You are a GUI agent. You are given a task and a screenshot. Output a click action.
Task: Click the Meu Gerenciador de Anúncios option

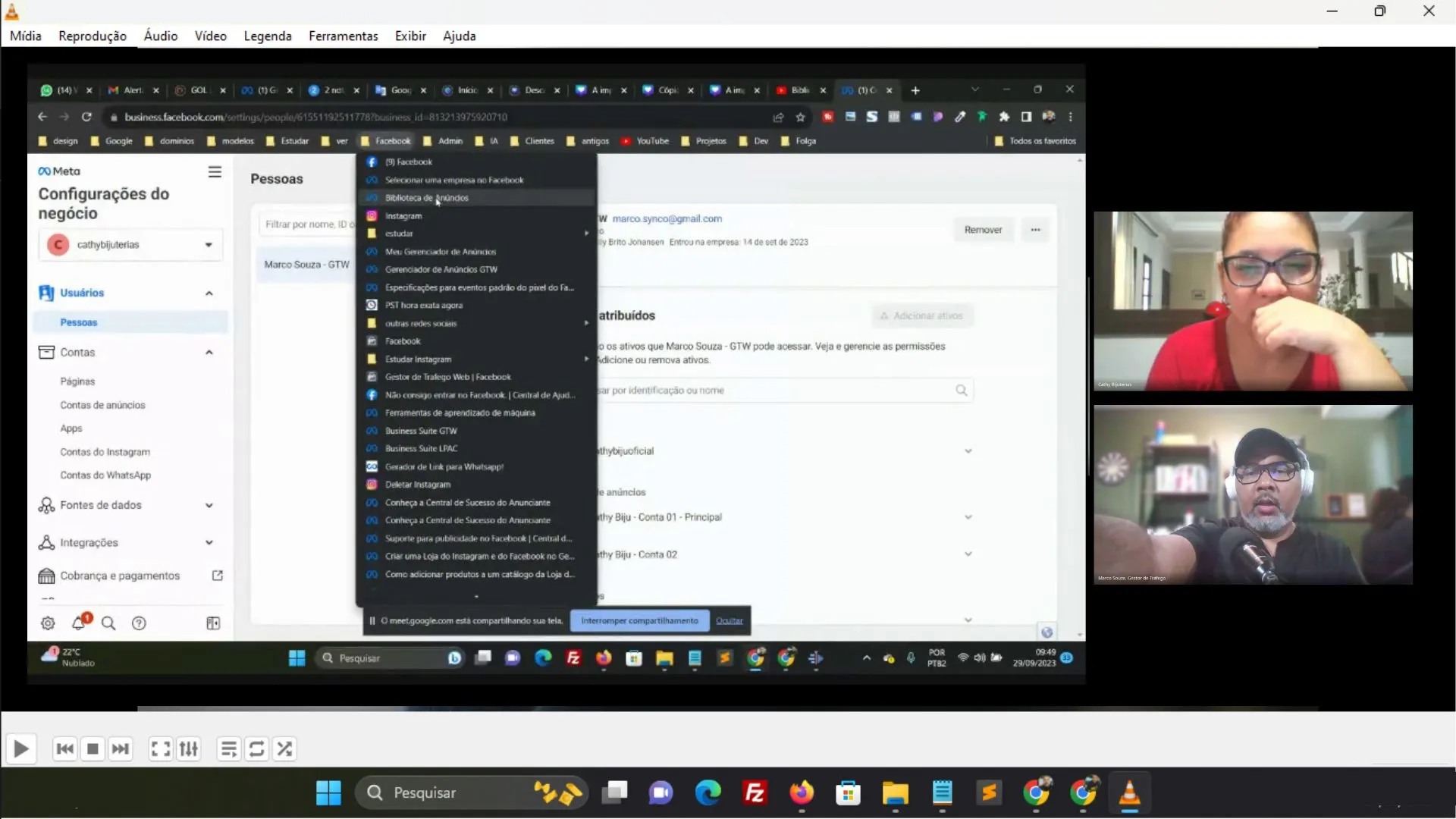pyautogui.click(x=441, y=251)
